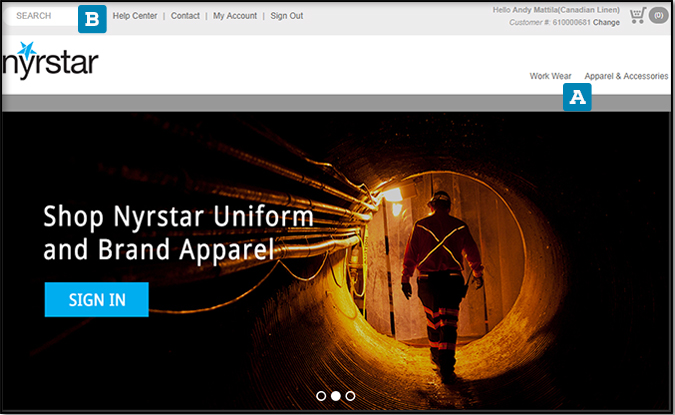Image resolution: width=675 pixels, height=415 pixels.
Task: Click the blue A callout marker
Action: point(578,97)
